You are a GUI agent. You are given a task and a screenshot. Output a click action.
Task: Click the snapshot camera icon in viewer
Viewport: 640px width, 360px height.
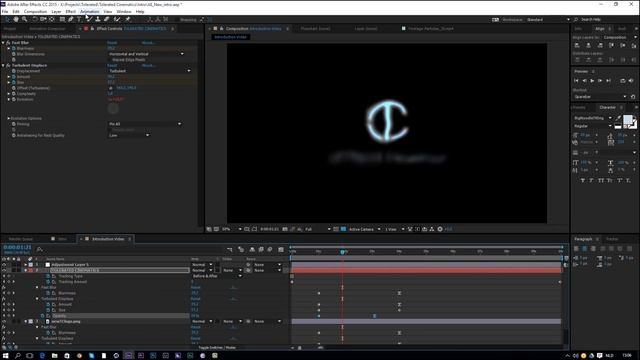click(x=285, y=229)
